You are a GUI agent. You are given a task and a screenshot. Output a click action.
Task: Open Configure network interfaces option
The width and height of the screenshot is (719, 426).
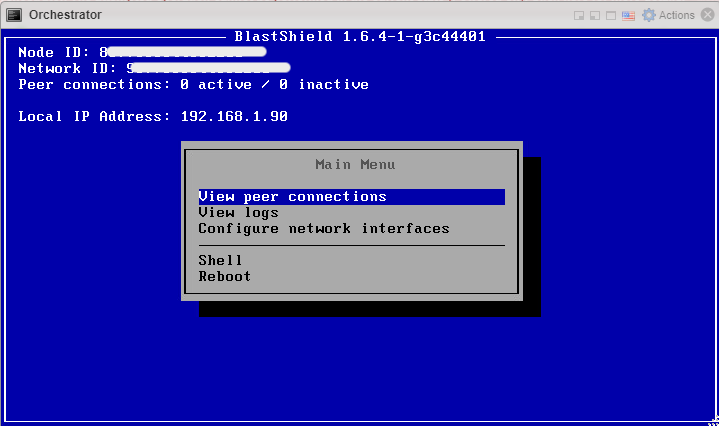click(323, 229)
